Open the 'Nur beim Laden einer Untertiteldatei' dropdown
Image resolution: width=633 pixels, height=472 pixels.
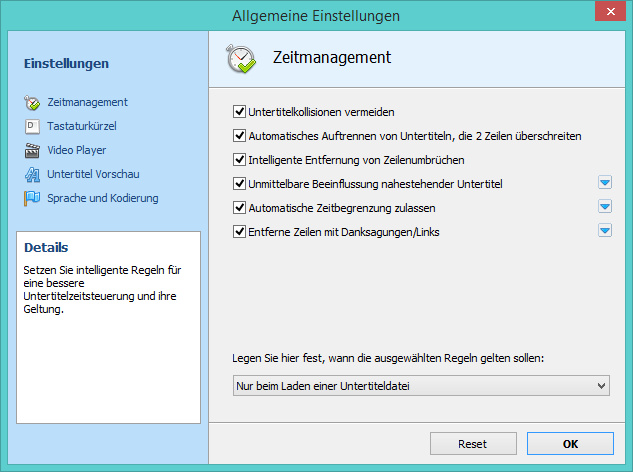coord(420,386)
